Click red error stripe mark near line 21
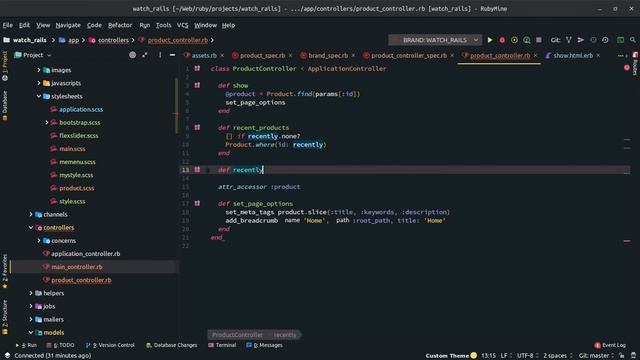Image resolution: width=640 pixels, height=360 pixels. (627, 241)
